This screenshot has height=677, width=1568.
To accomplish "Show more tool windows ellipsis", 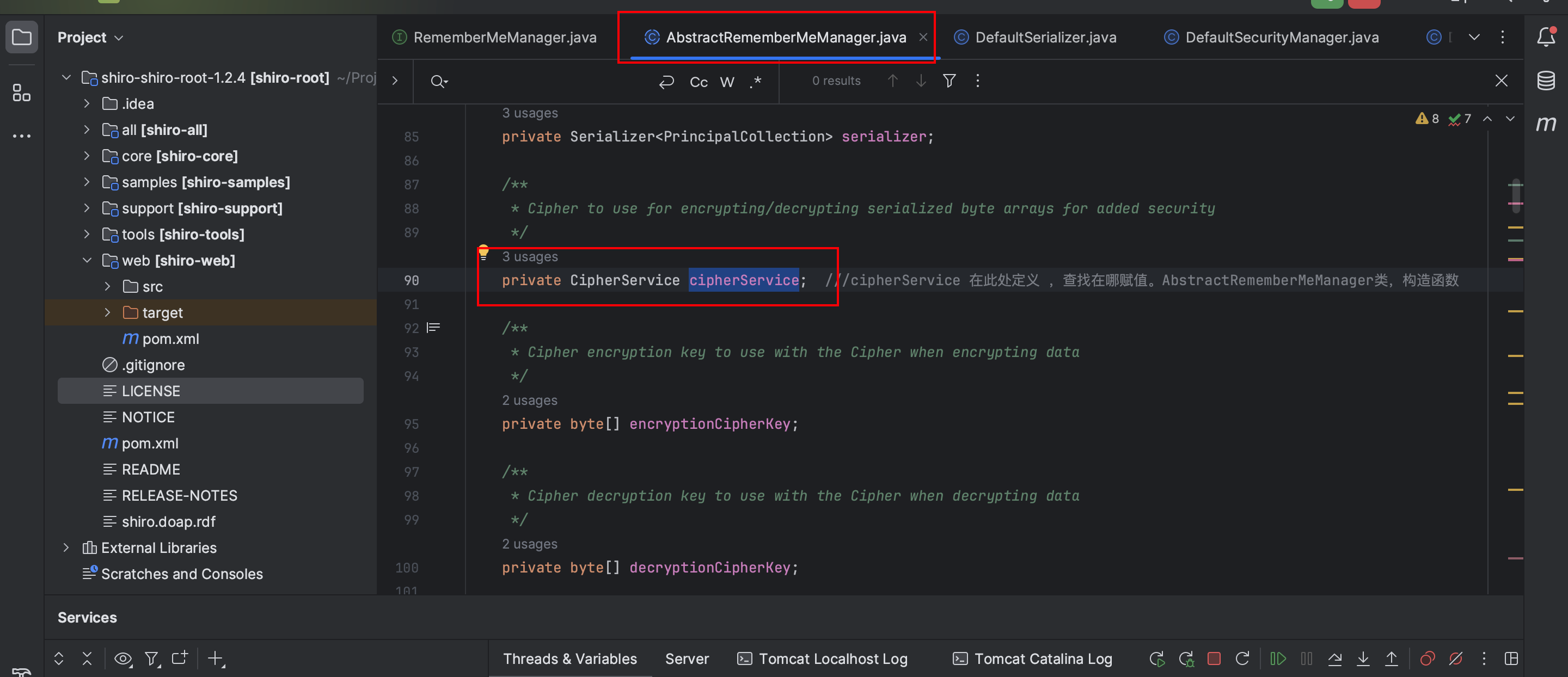I will [x=22, y=136].
